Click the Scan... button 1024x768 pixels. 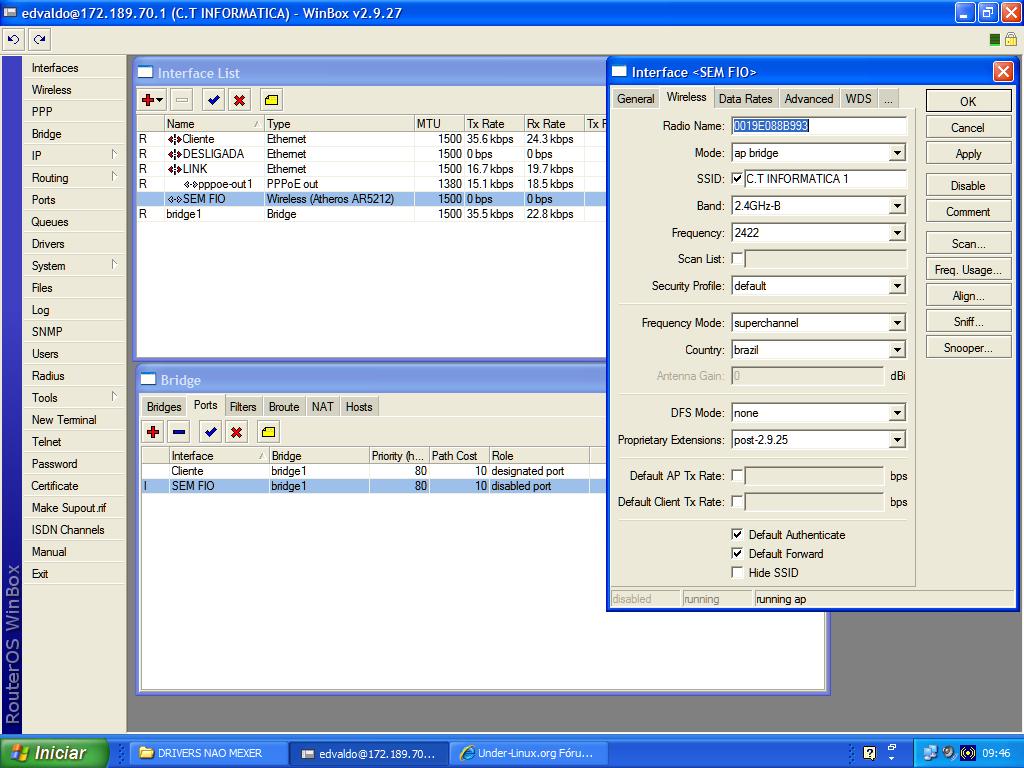coord(968,244)
